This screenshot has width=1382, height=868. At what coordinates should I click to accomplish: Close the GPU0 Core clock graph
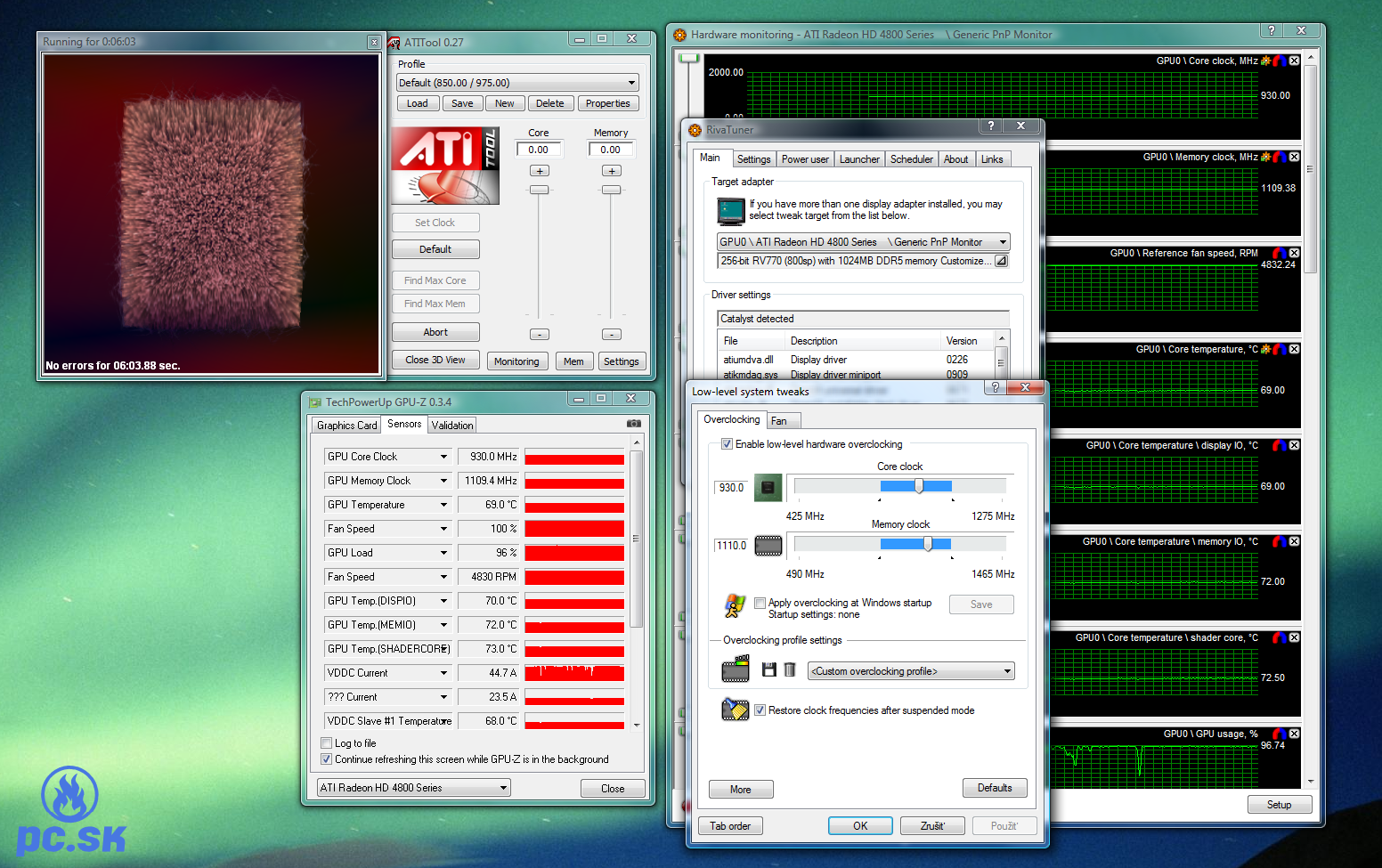pos(1294,61)
